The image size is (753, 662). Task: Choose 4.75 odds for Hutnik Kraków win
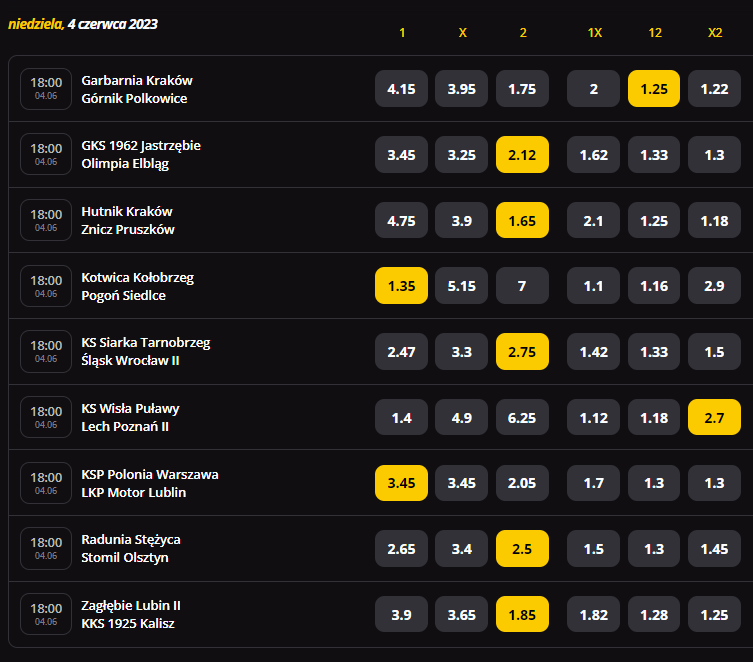click(401, 220)
